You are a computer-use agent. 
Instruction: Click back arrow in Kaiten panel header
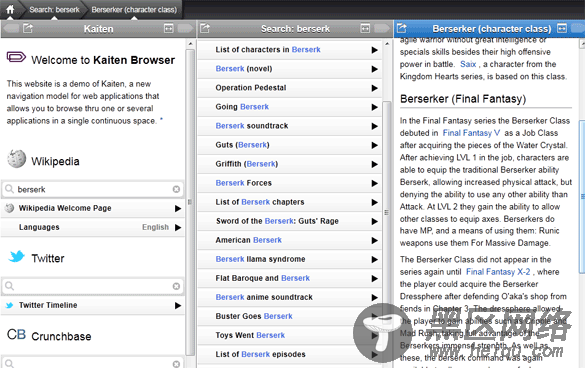click(11, 28)
